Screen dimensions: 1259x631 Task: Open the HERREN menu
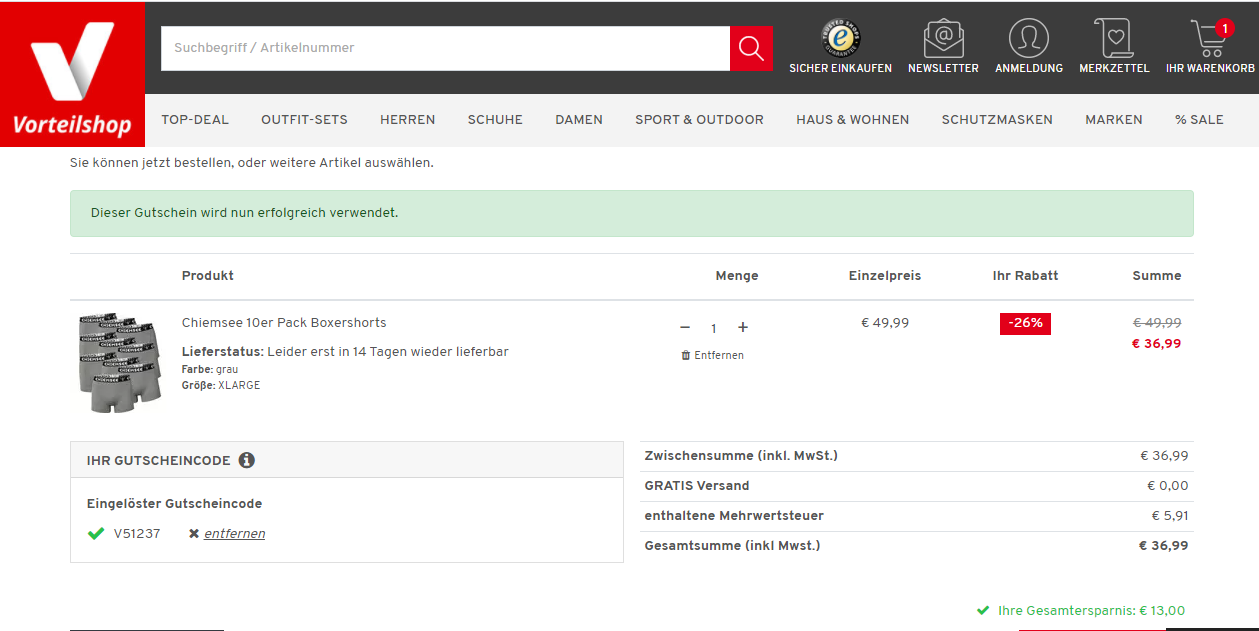pyautogui.click(x=407, y=119)
